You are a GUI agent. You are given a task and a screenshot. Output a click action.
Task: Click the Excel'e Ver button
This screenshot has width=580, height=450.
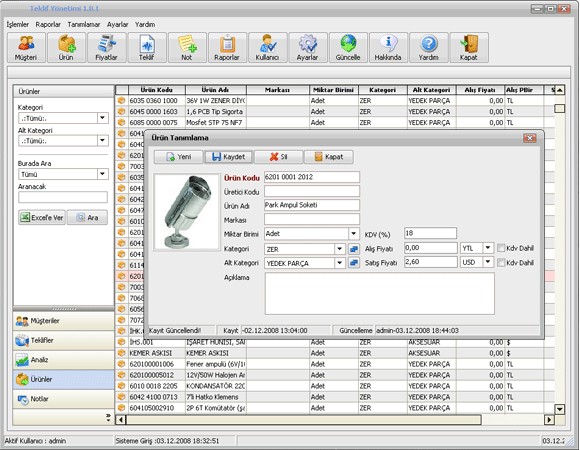tap(42, 217)
